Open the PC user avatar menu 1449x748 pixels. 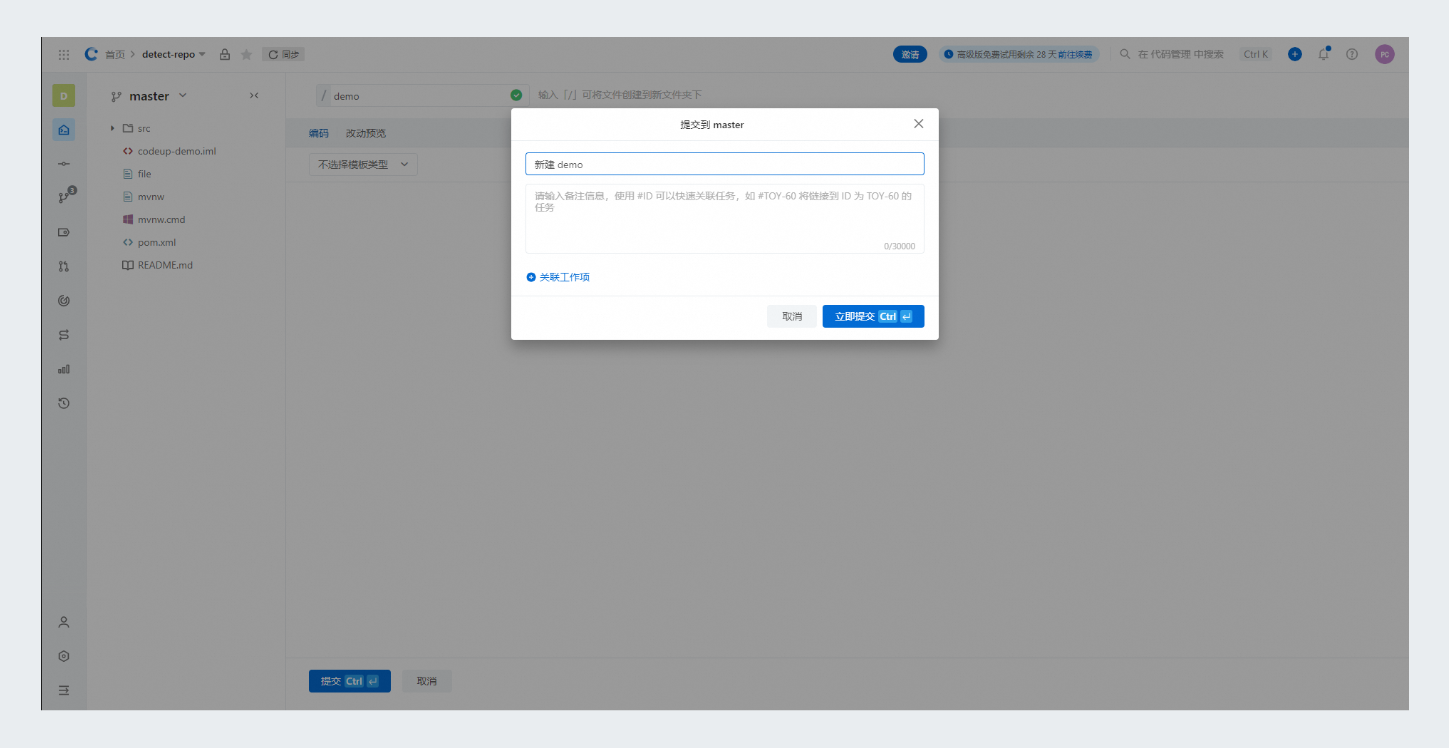point(1385,54)
